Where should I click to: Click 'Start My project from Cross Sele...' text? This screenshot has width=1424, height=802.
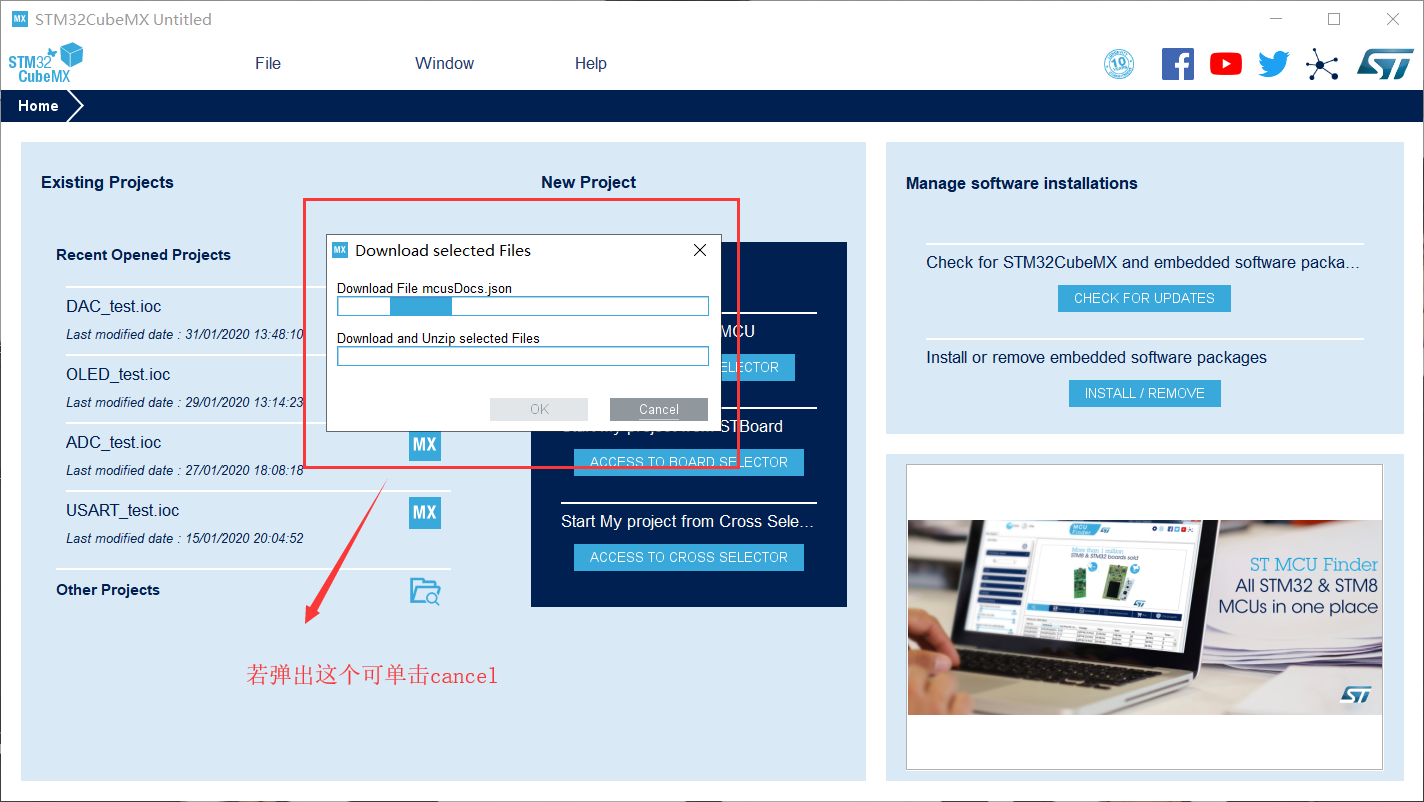688,521
